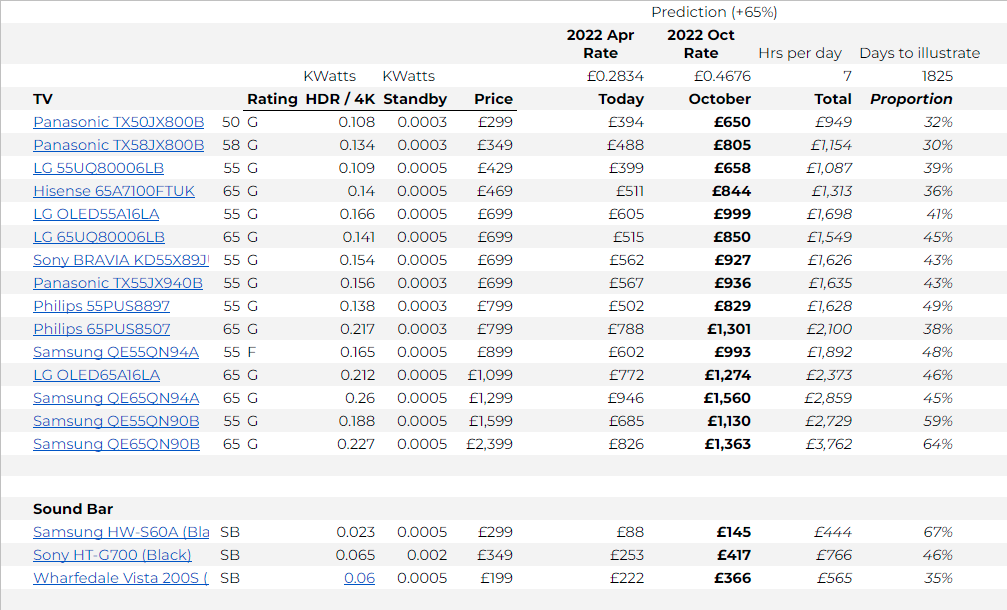Screen dimensions: 1007x610
Task: Open the Samsung HW-S60A sound bar link
Action: 121,532
